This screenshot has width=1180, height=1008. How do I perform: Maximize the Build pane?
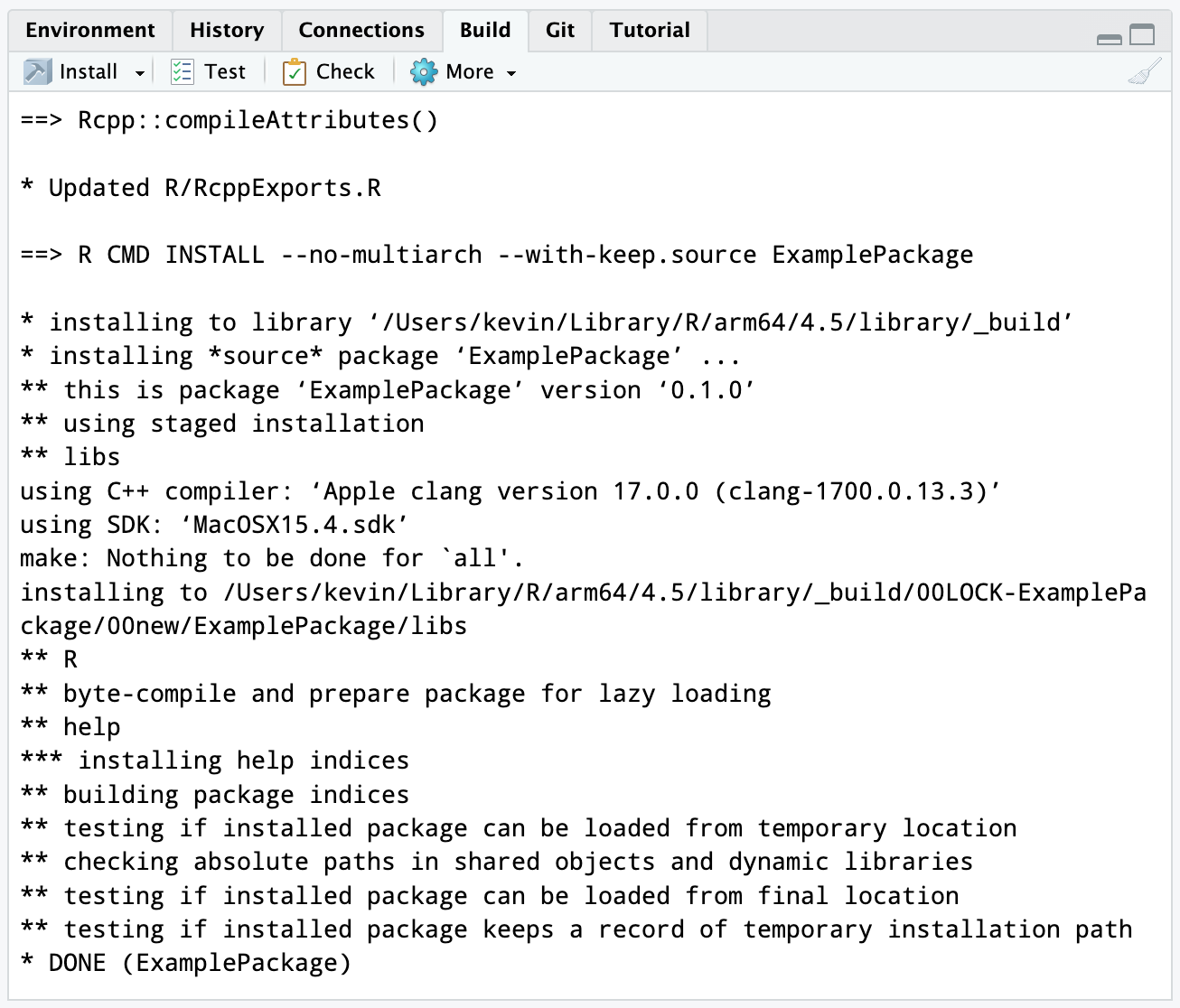click(1143, 34)
